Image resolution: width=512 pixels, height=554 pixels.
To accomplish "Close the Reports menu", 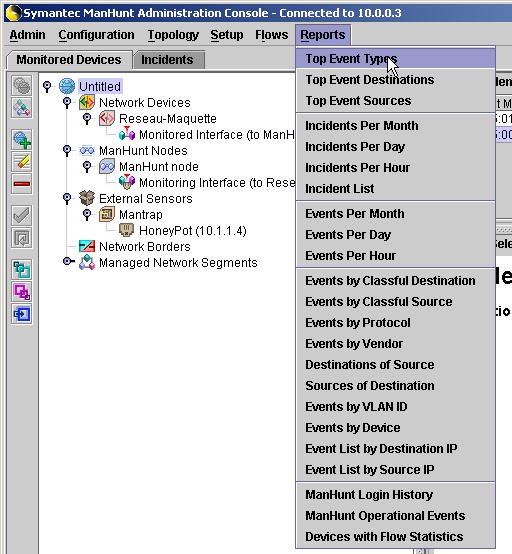I will [x=323, y=35].
